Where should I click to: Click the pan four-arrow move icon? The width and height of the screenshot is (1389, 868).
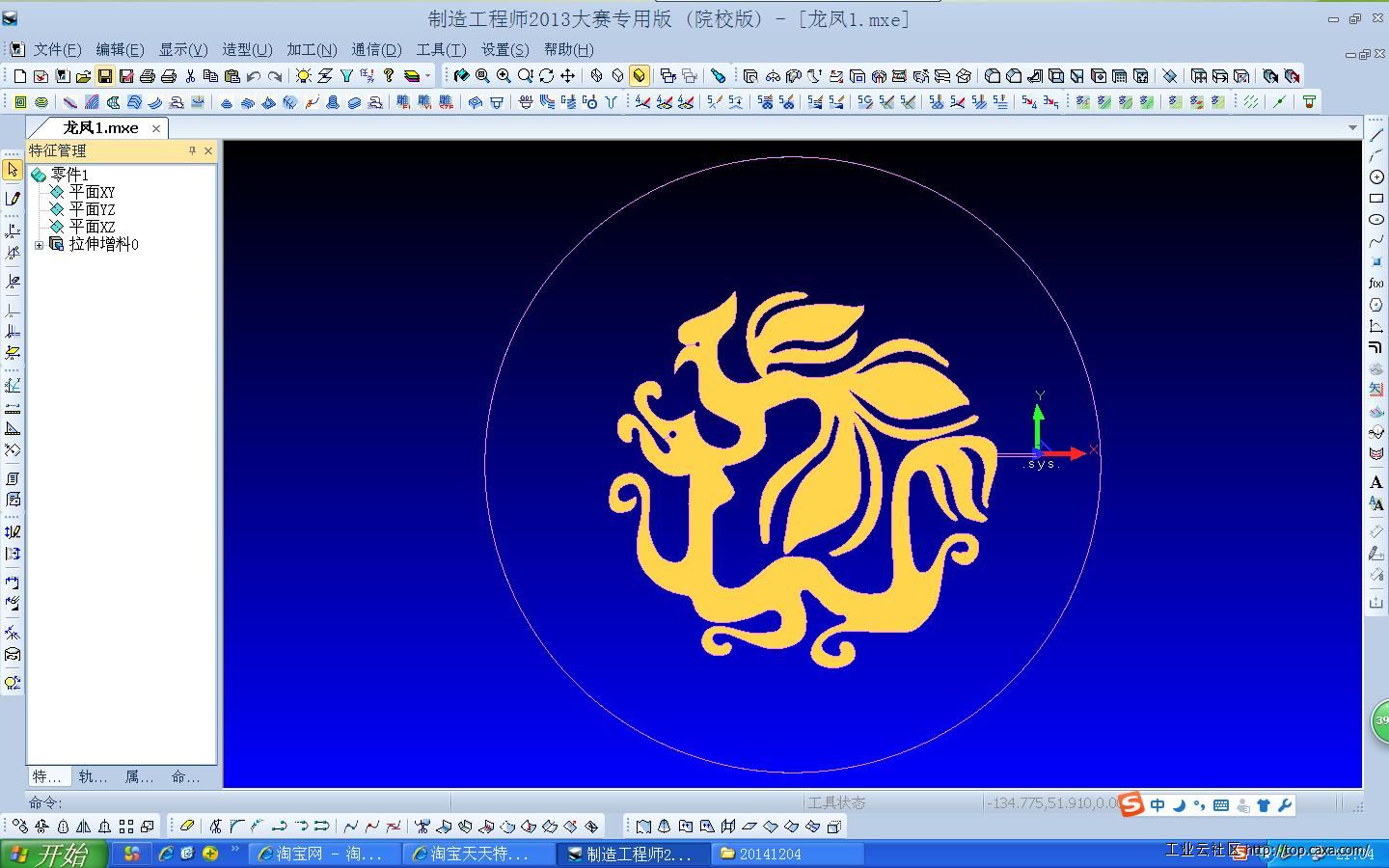coord(567,75)
